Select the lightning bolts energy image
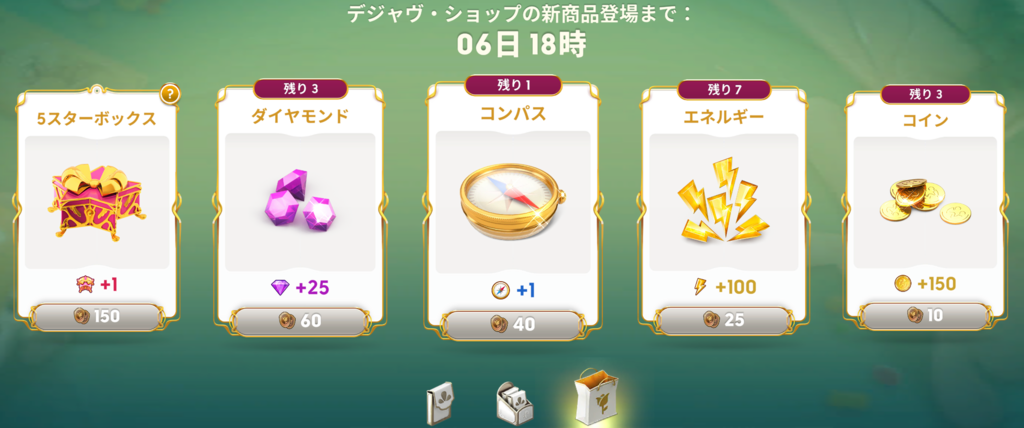1024x428 pixels. [721, 201]
